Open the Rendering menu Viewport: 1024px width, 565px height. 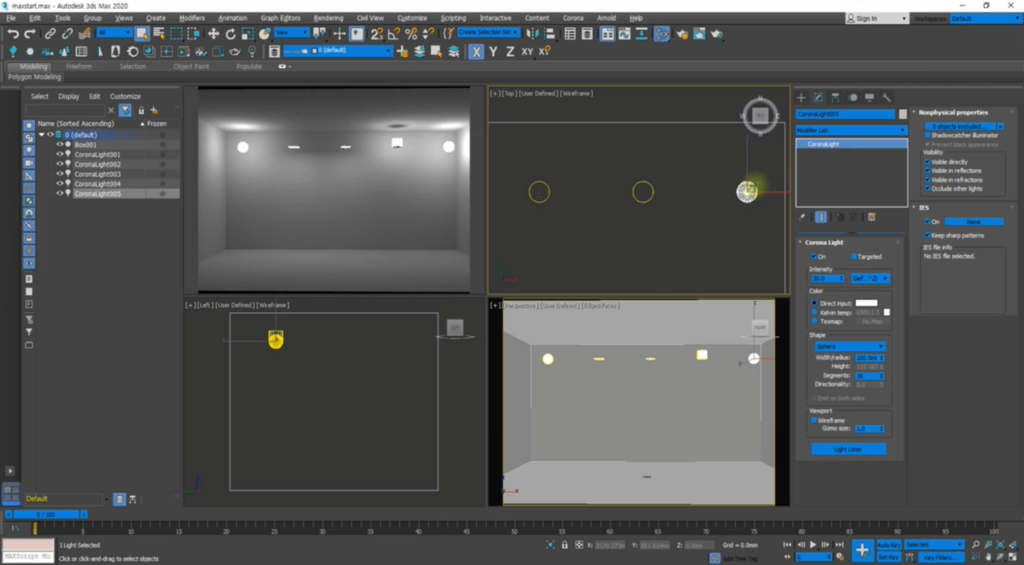coord(327,18)
